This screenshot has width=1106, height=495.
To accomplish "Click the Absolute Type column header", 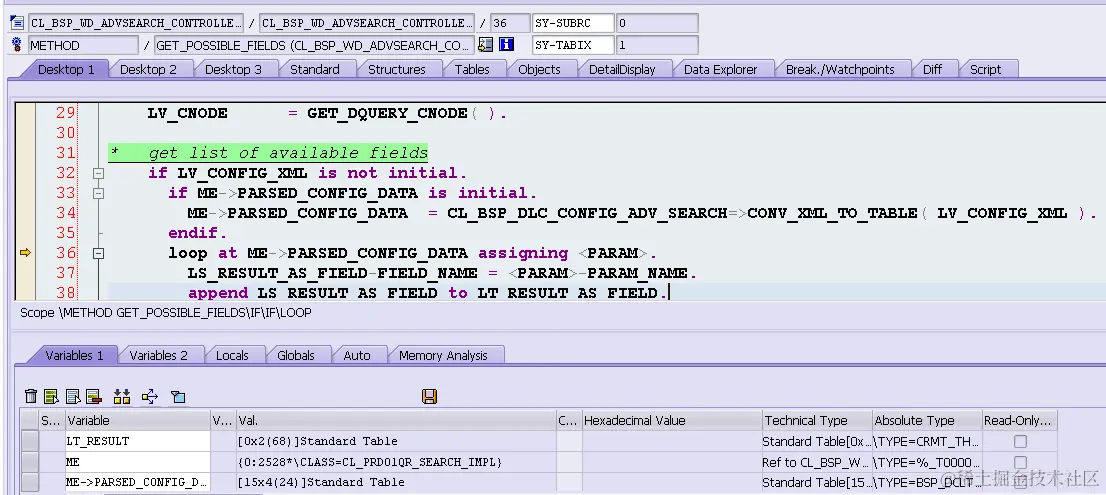I will pos(927,420).
